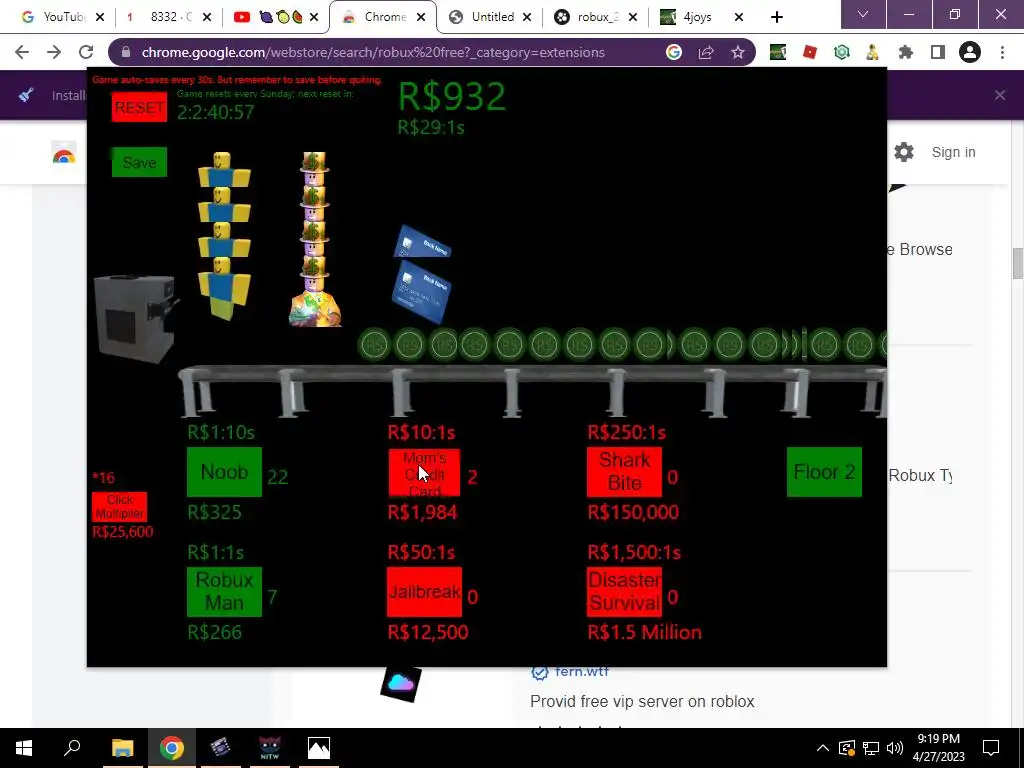Open Web Store settings gear

point(904,152)
